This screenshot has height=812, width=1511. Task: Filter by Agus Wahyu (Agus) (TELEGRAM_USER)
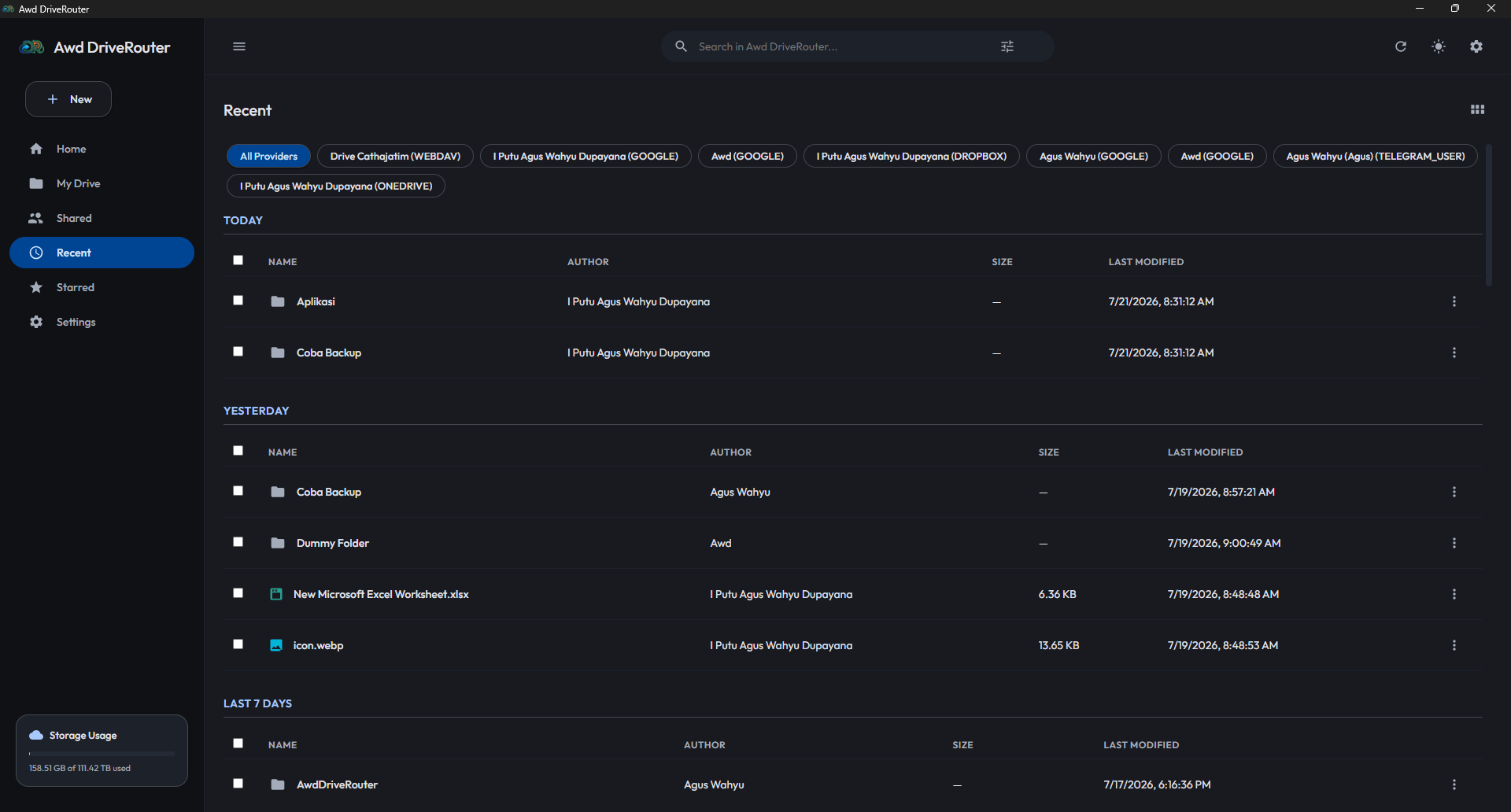coord(1376,157)
